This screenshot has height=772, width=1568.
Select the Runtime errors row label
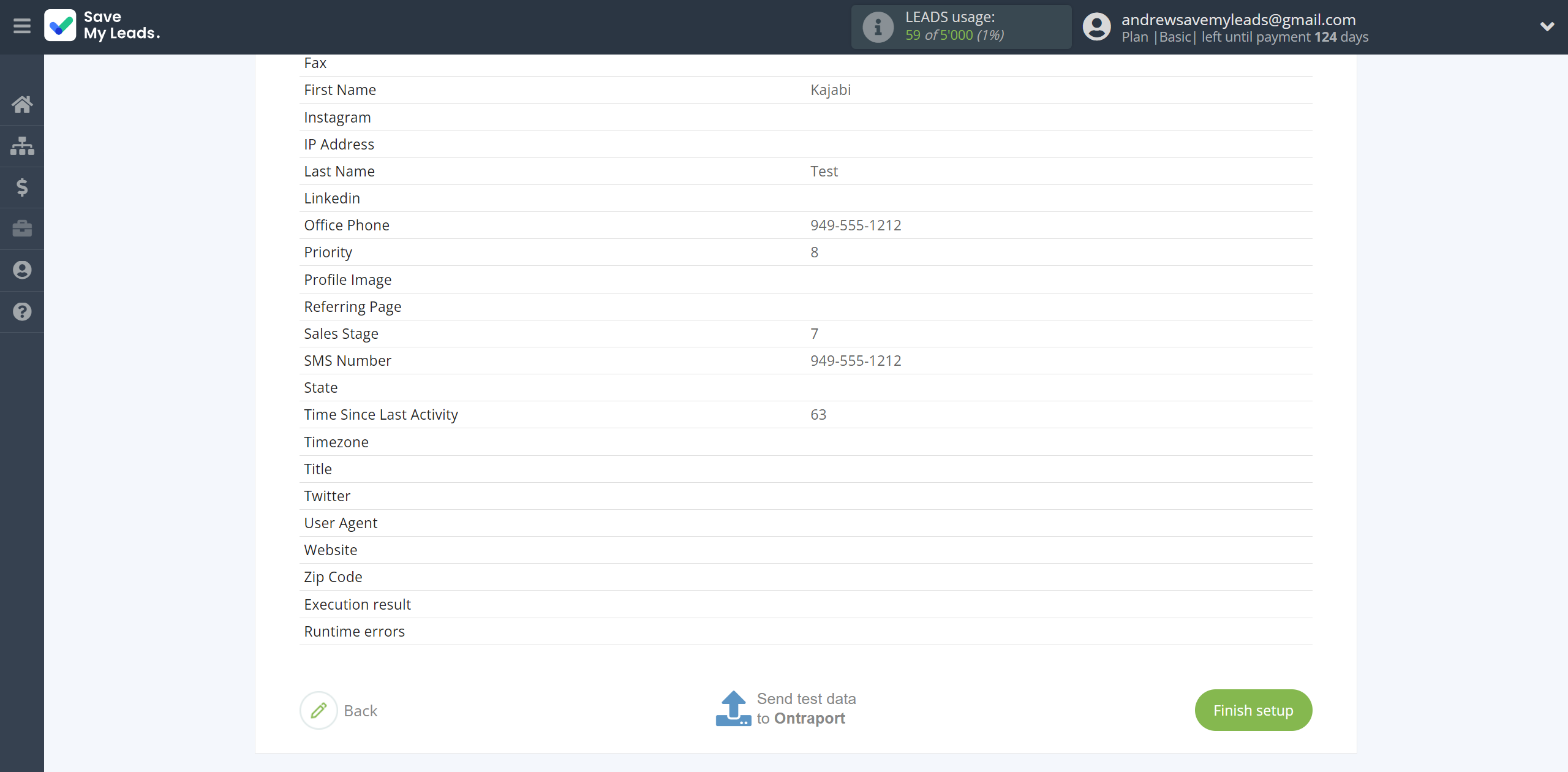[x=355, y=631]
